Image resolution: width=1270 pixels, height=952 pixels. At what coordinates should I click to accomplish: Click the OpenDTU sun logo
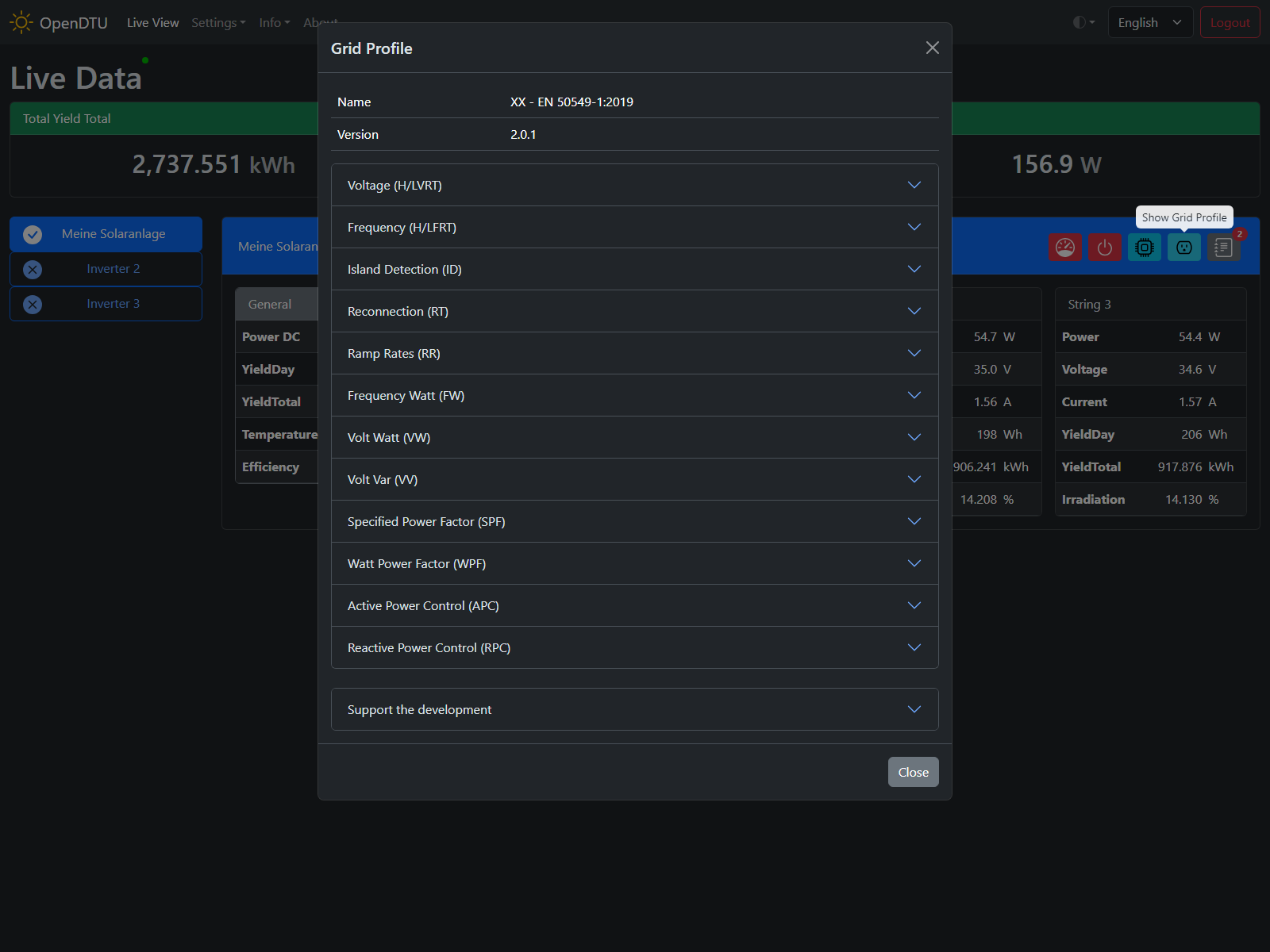tap(21, 23)
